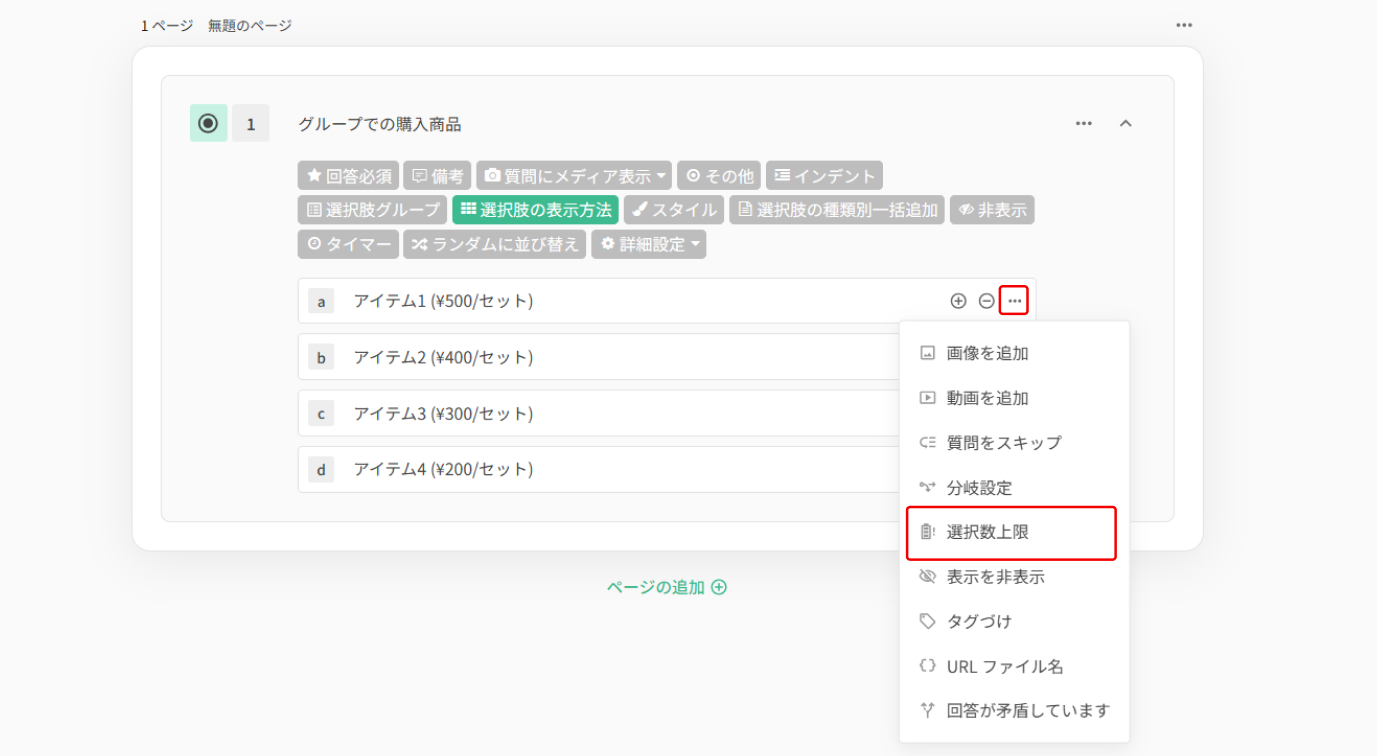
Task: Click the option letter d badge
Action: click(x=321, y=469)
